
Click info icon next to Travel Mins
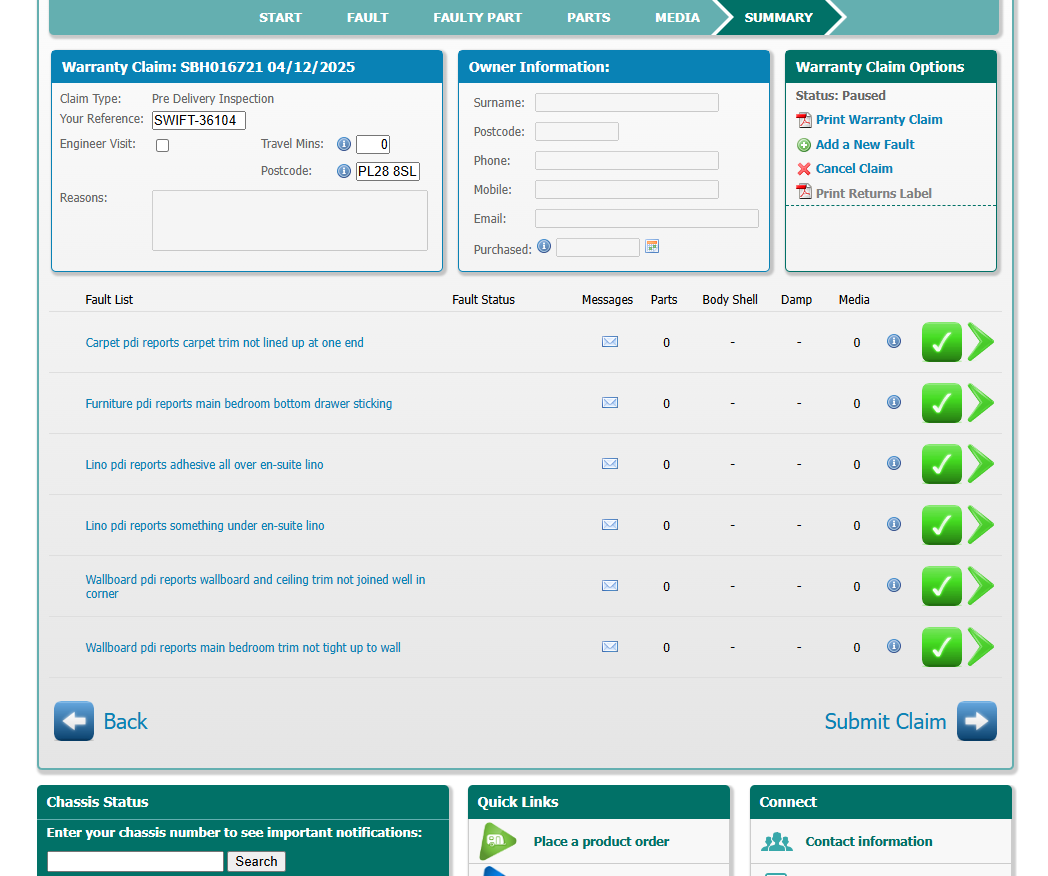(x=344, y=144)
